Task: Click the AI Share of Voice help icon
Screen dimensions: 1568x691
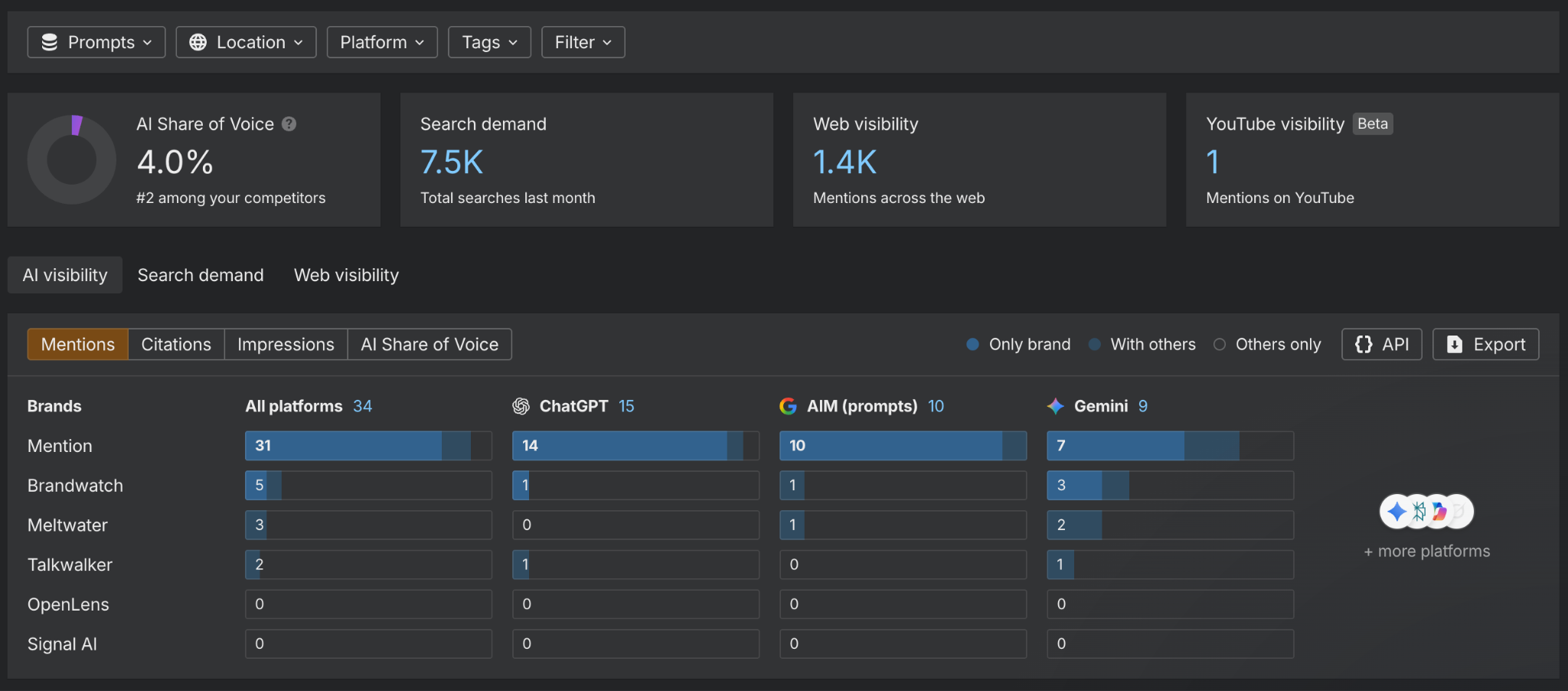Action: tap(289, 124)
